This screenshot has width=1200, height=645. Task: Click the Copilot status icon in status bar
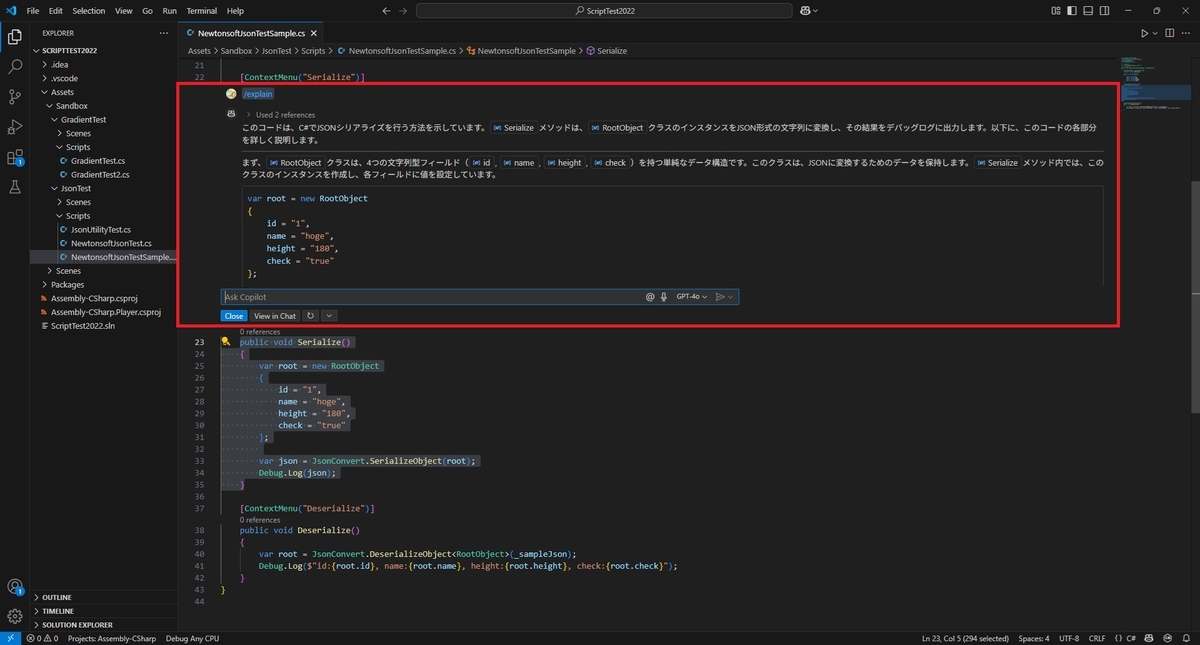[1150, 638]
